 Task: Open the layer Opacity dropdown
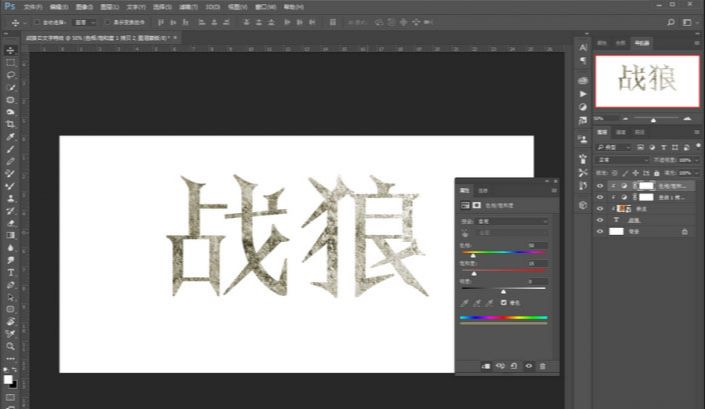click(697, 160)
